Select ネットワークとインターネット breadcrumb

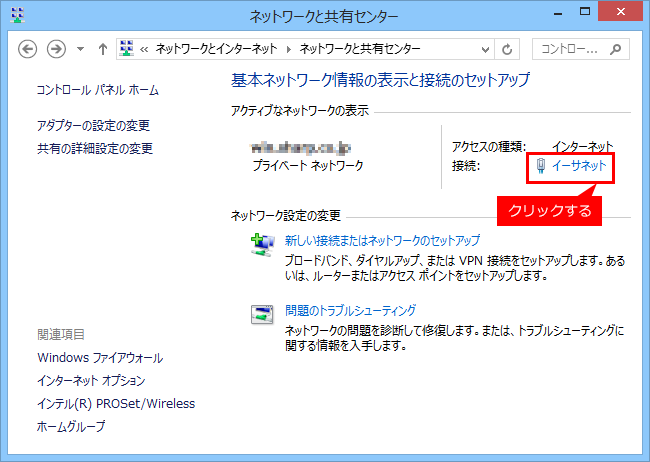click(216, 49)
